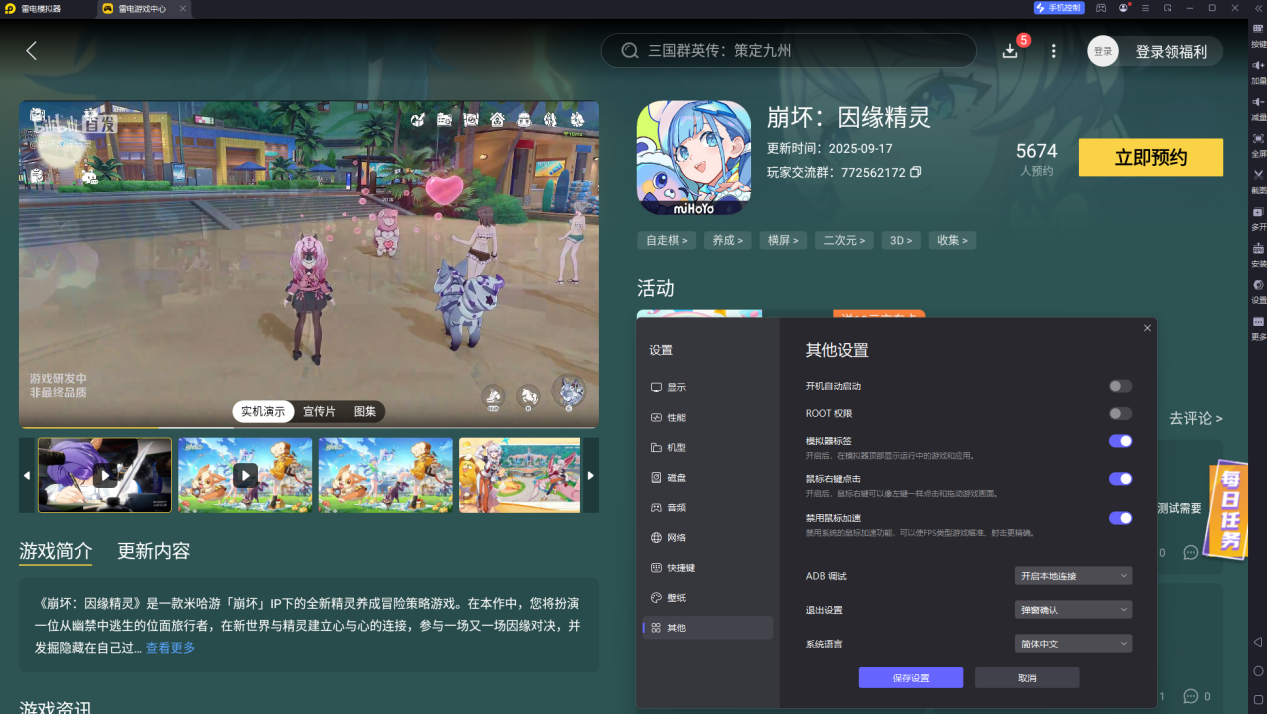Click the 手机控制 phone control button
This screenshot has width=1267, height=714.
[1059, 8]
